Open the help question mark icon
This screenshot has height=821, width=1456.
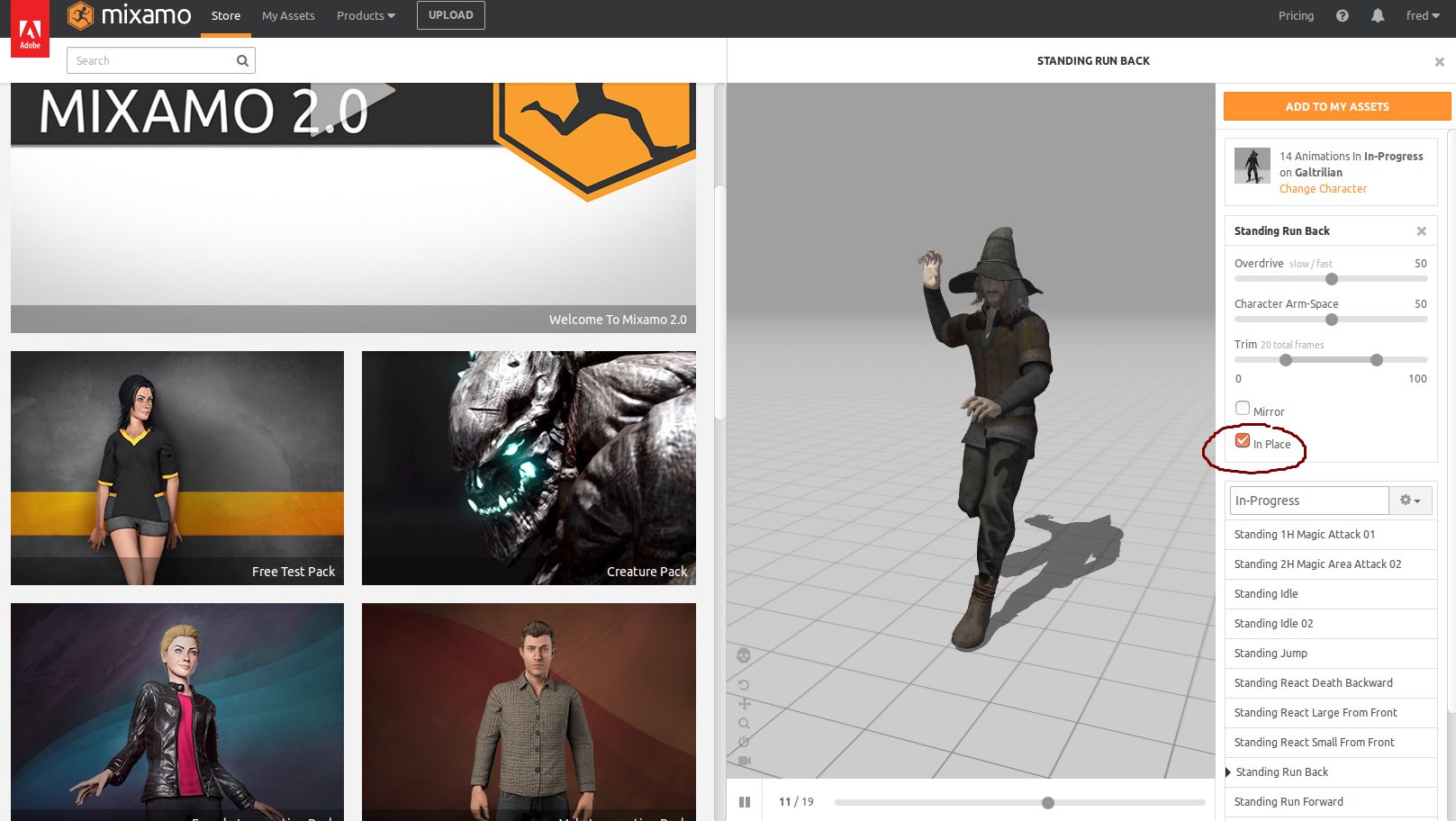pos(1343,15)
